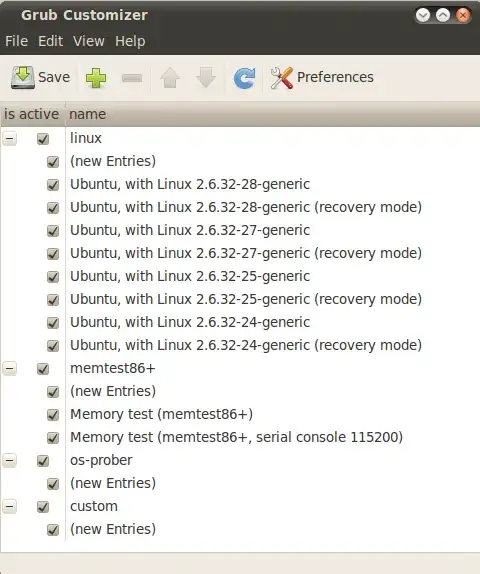The width and height of the screenshot is (480, 574).
Task: Add a new entry with green plus
Action: [96, 78]
